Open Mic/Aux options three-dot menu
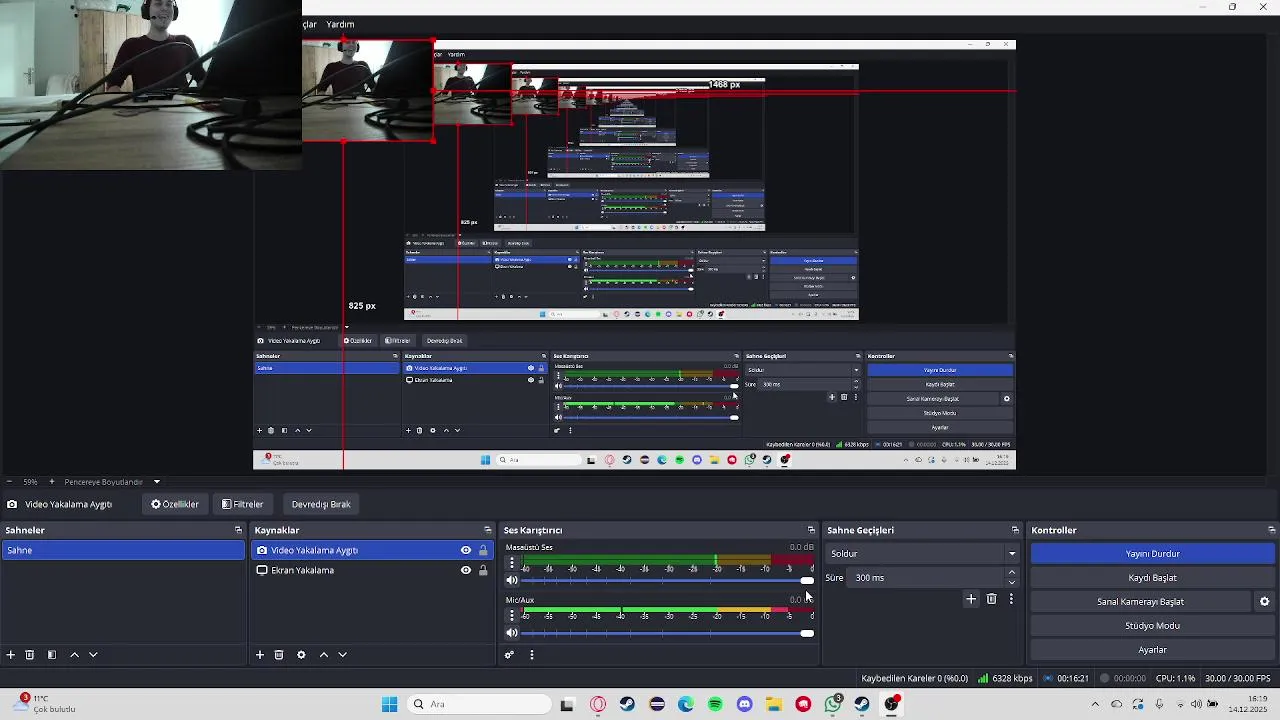 (512, 615)
